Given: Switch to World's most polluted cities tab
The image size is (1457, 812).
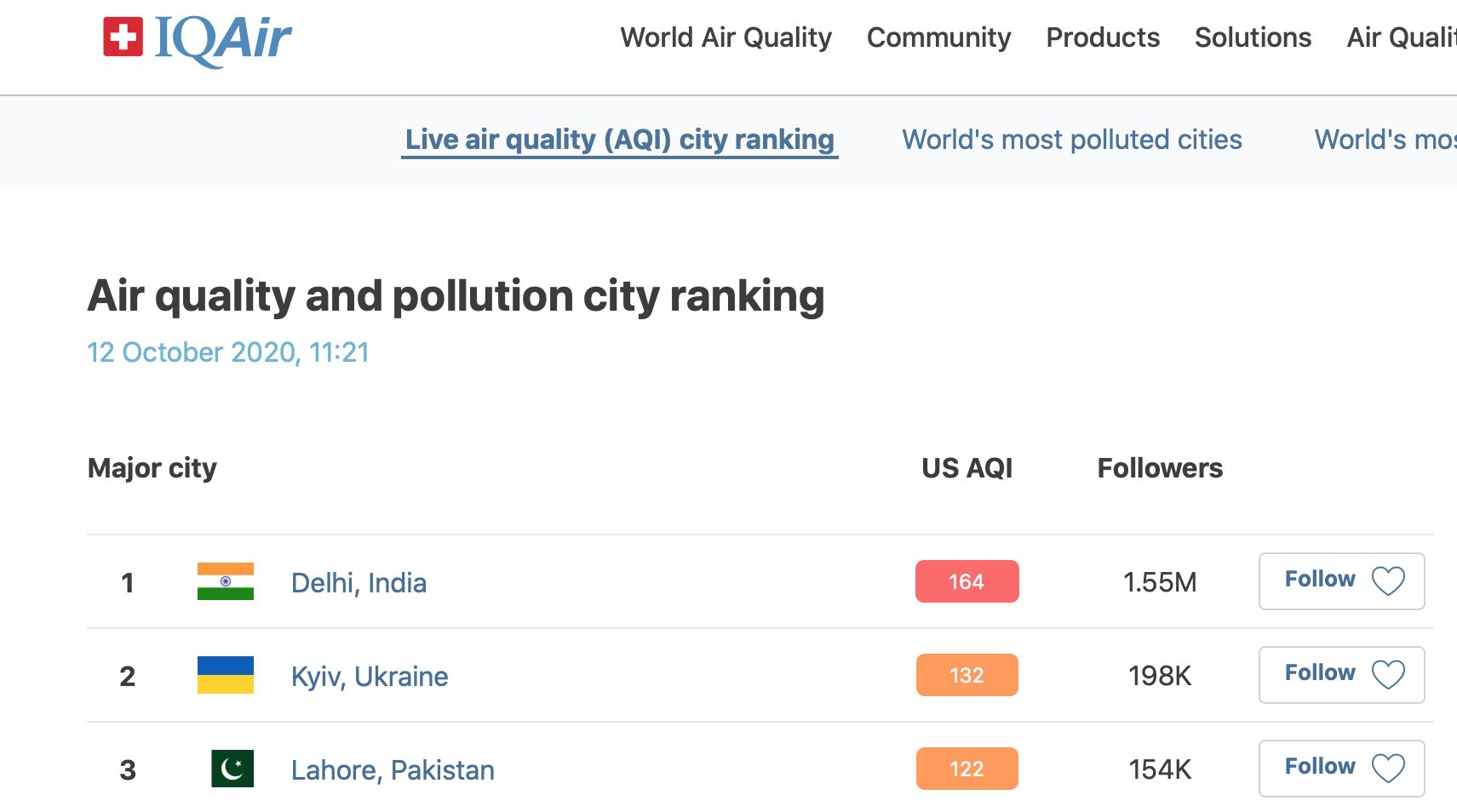Looking at the screenshot, I should click(x=1071, y=140).
